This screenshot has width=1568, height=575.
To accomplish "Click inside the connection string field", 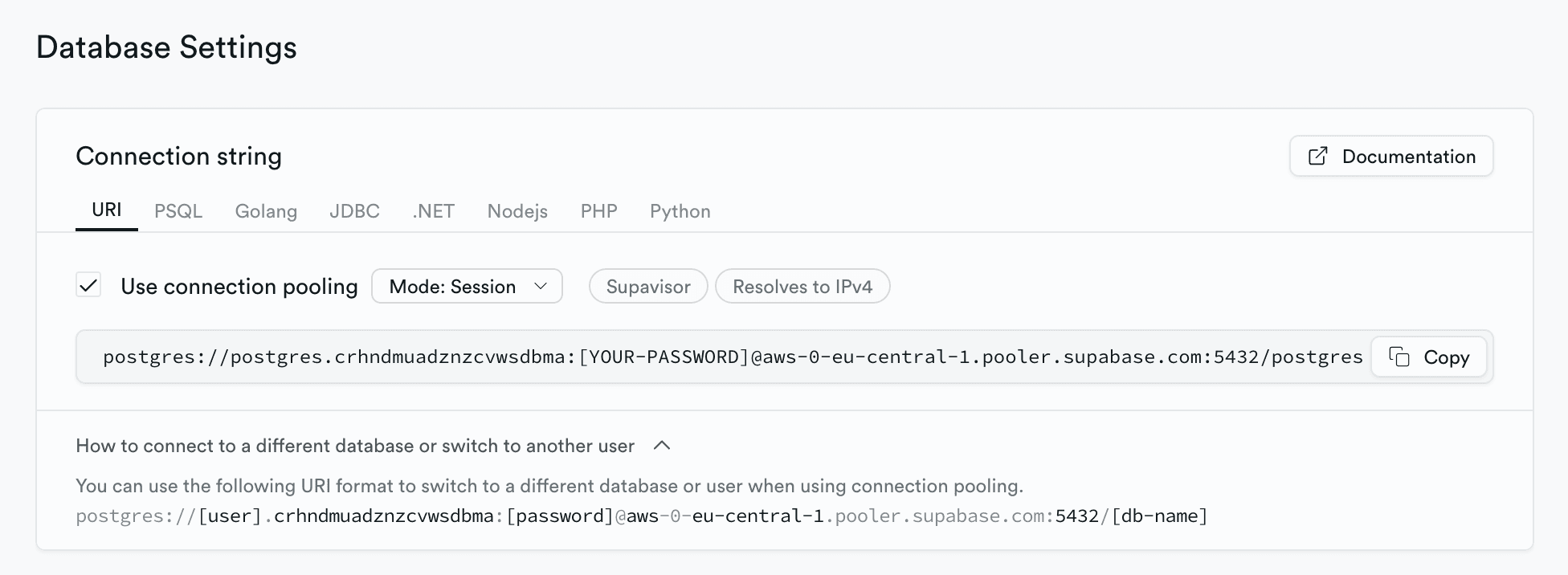I will [723, 357].
